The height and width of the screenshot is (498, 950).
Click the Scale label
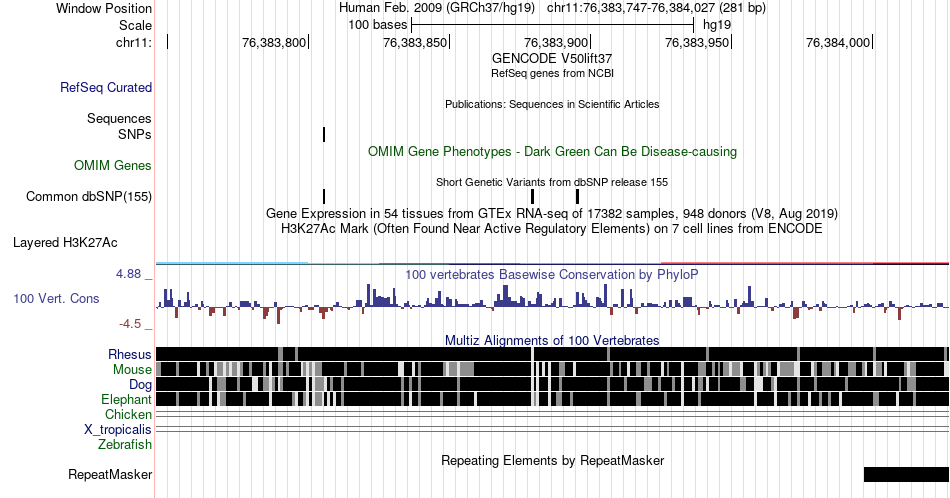(136, 25)
